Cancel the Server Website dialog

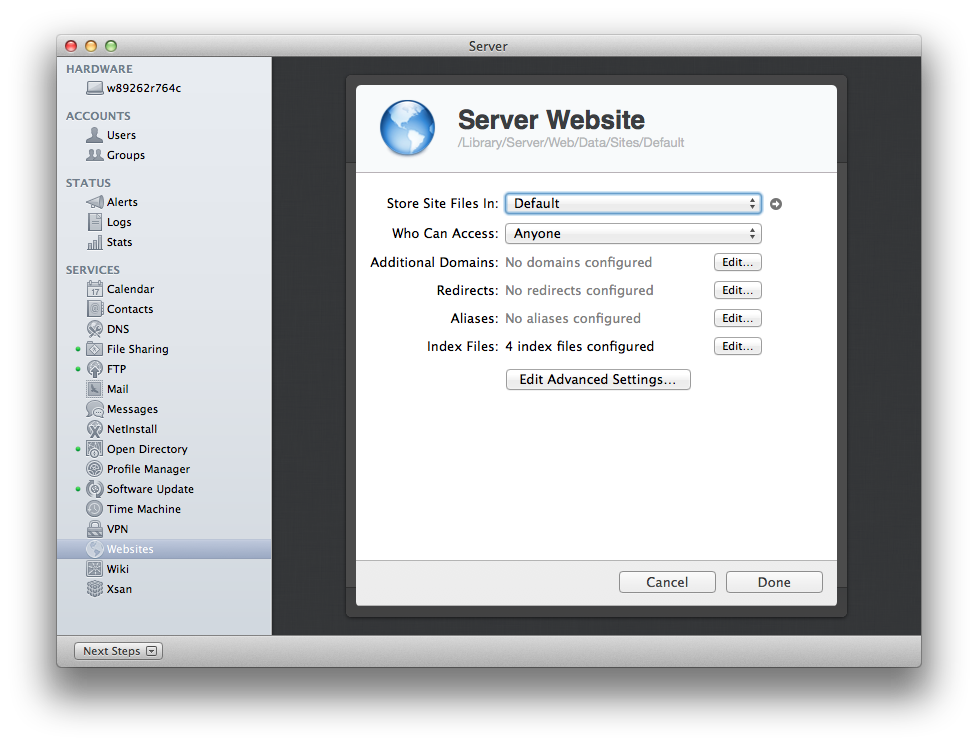667,583
